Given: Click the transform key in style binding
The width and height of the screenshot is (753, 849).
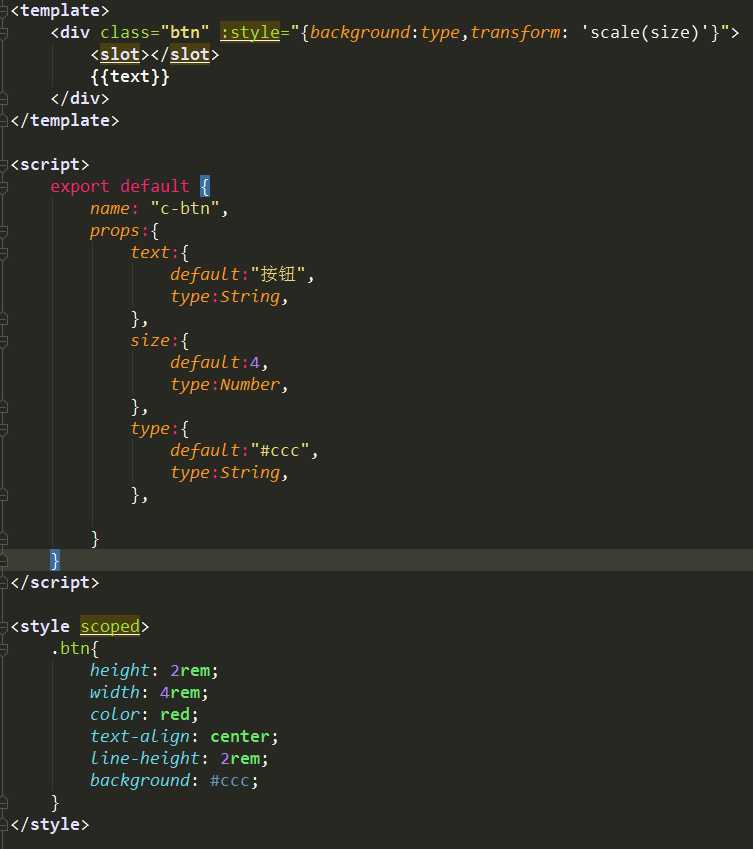Looking at the screenshot, I should tap(515, 32).
